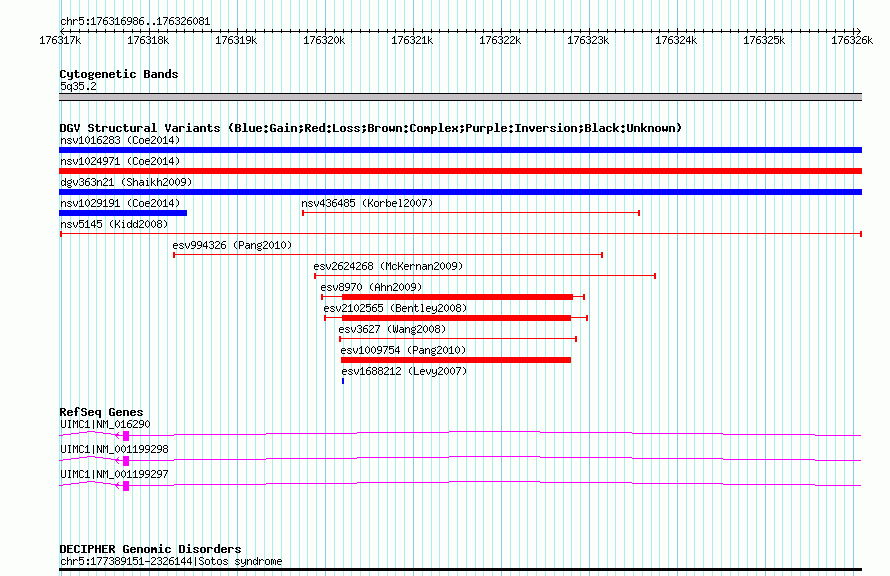
Task: Click the 176324k ruler tick label
Action: click(676, 40)
